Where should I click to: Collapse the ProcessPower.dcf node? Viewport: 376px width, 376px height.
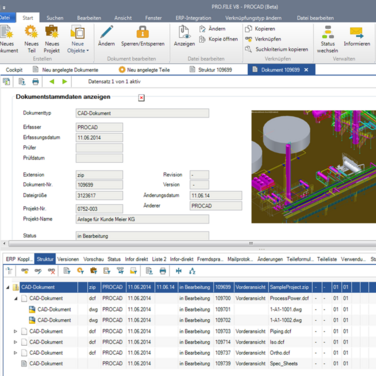(15, 298)
